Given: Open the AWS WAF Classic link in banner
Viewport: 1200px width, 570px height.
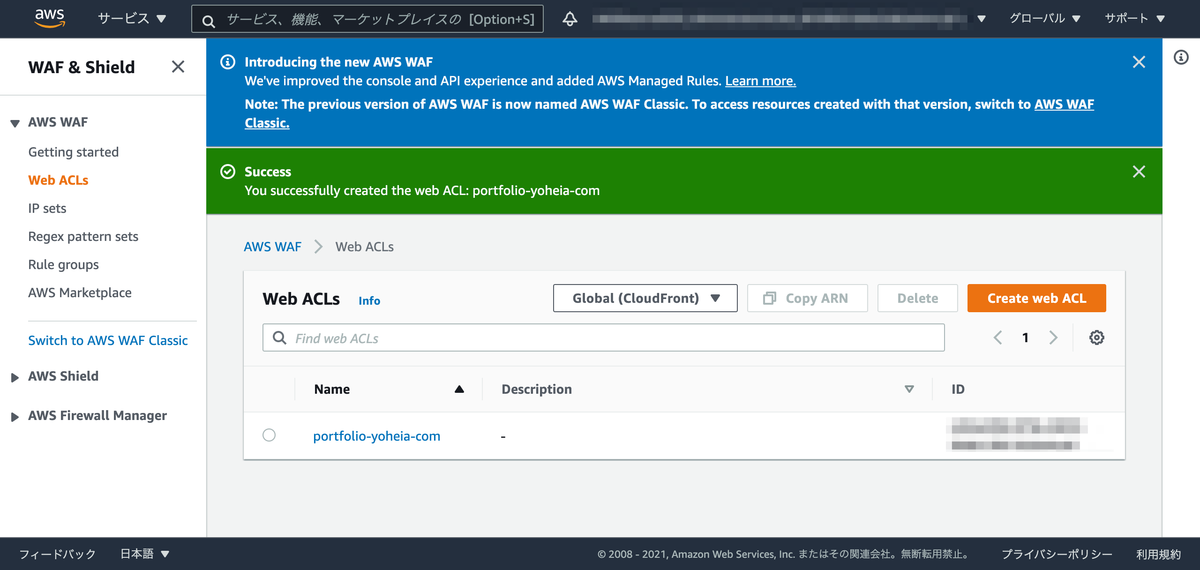Looking at the screenshot, I should 1064,104.
